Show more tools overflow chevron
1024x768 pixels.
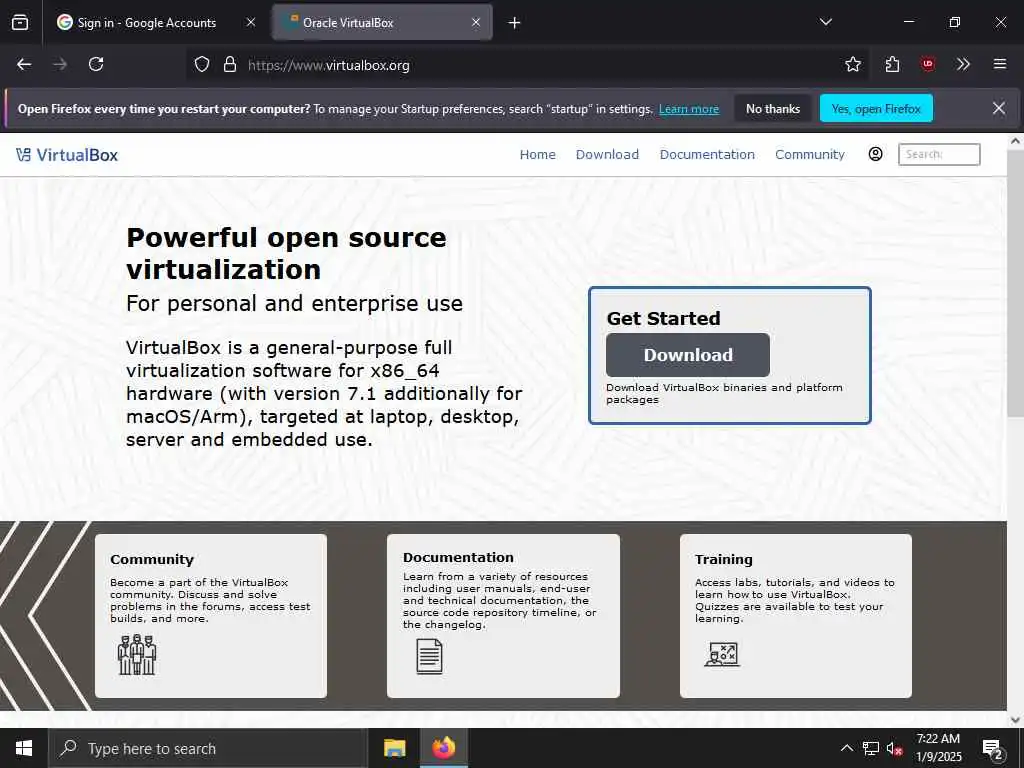[x=963, y=64]
